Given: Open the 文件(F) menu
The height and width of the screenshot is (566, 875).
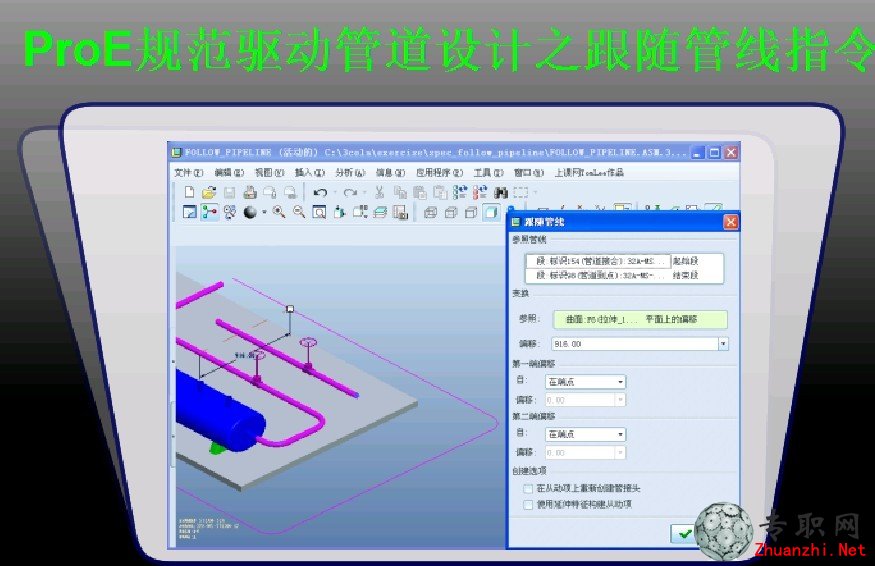Looking at the screenshot, I should [x=189, y=172].
